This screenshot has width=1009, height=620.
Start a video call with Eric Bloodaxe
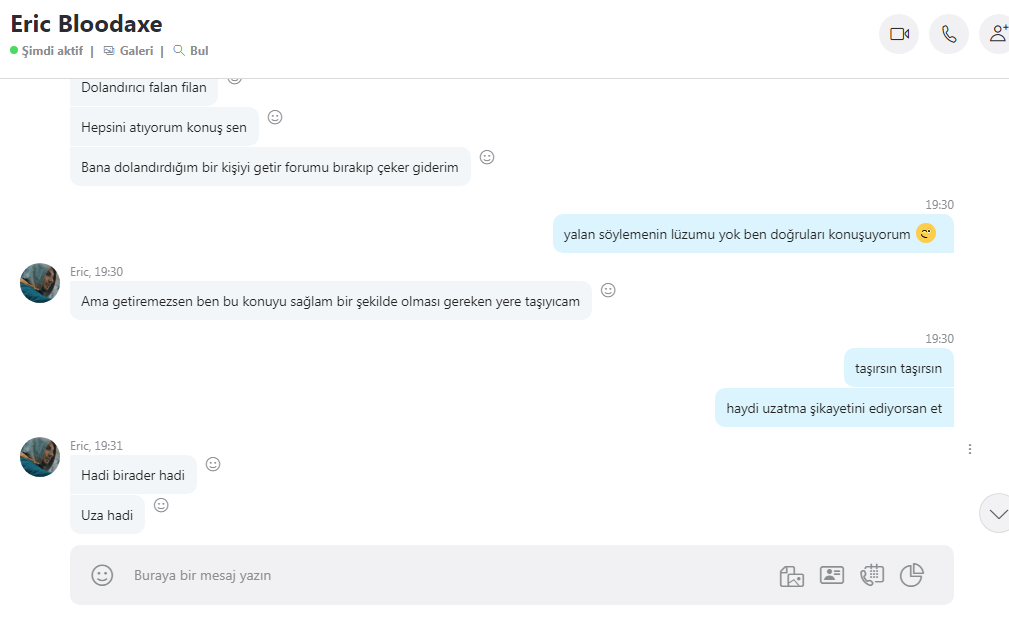click(x=899, y=33)
